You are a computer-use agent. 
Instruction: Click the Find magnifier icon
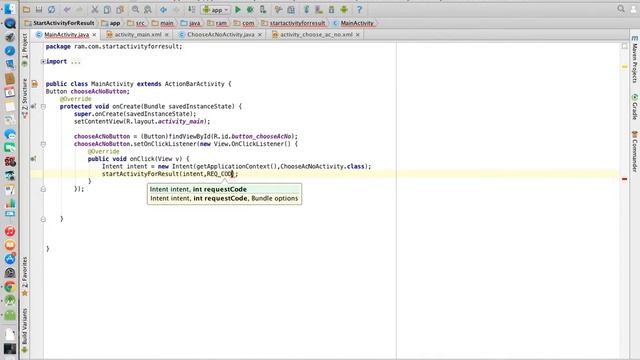tap(136, 9)
